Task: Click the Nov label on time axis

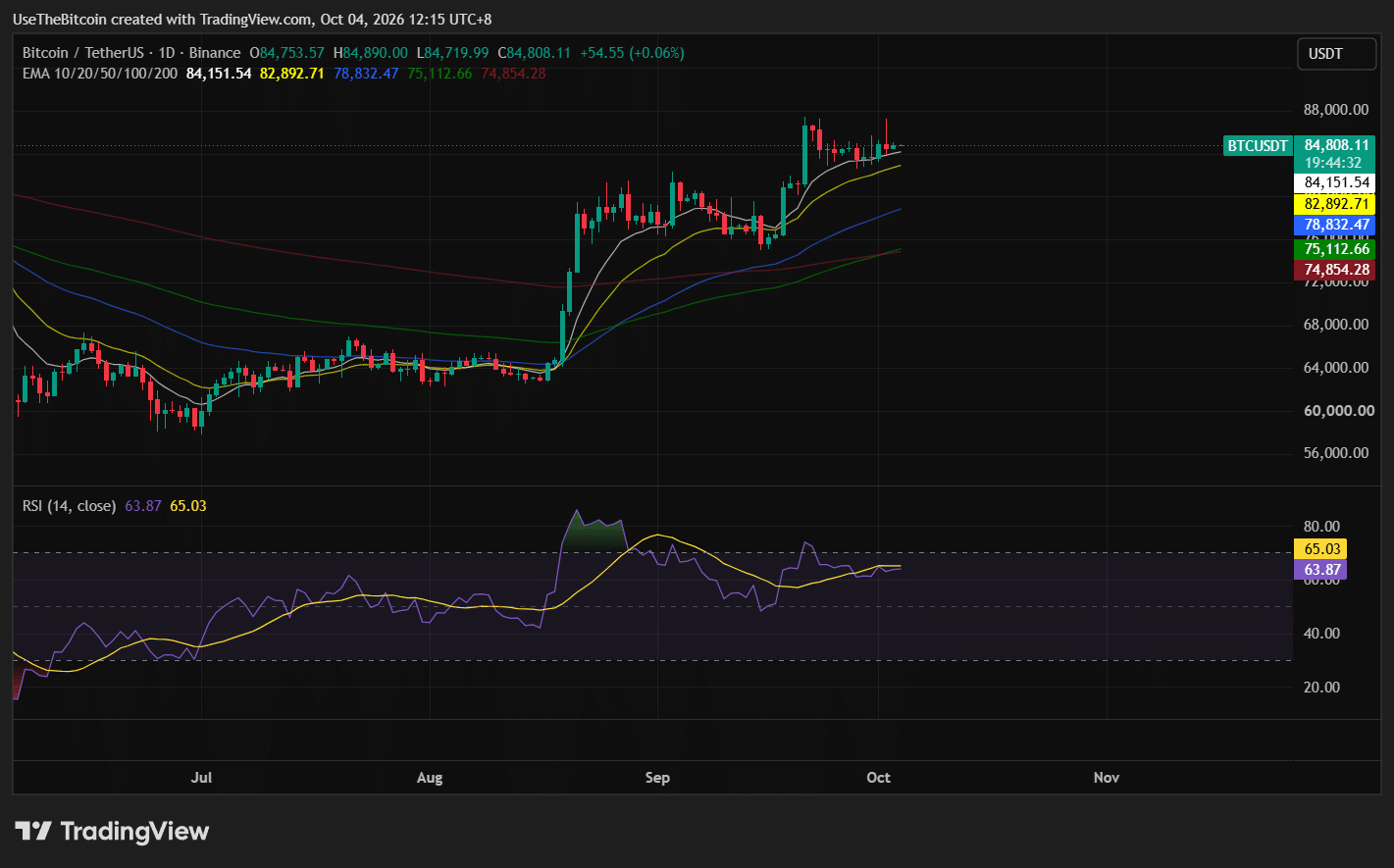Action: pos(1107,778)
